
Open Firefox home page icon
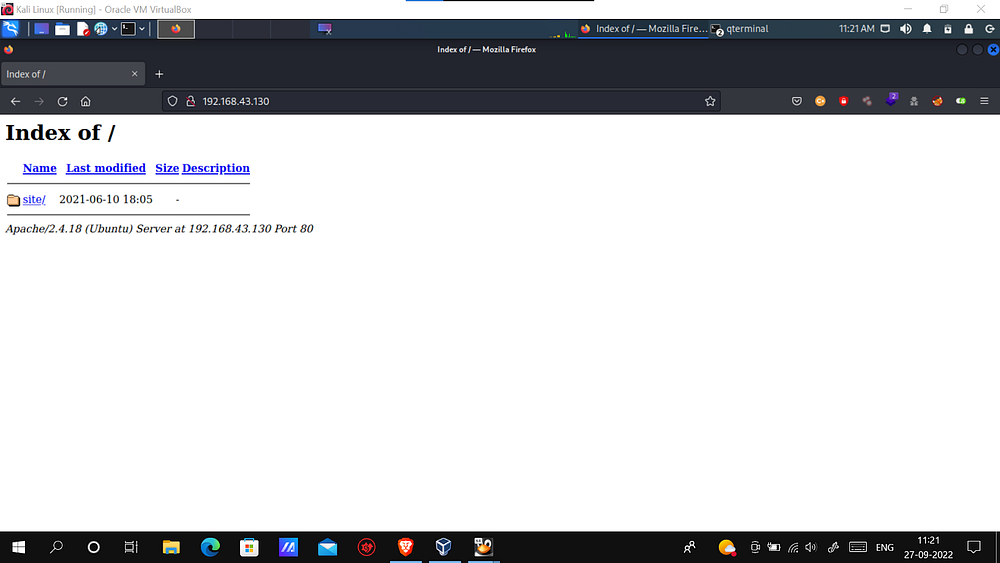pyautogui.click(x=86, y=101)
